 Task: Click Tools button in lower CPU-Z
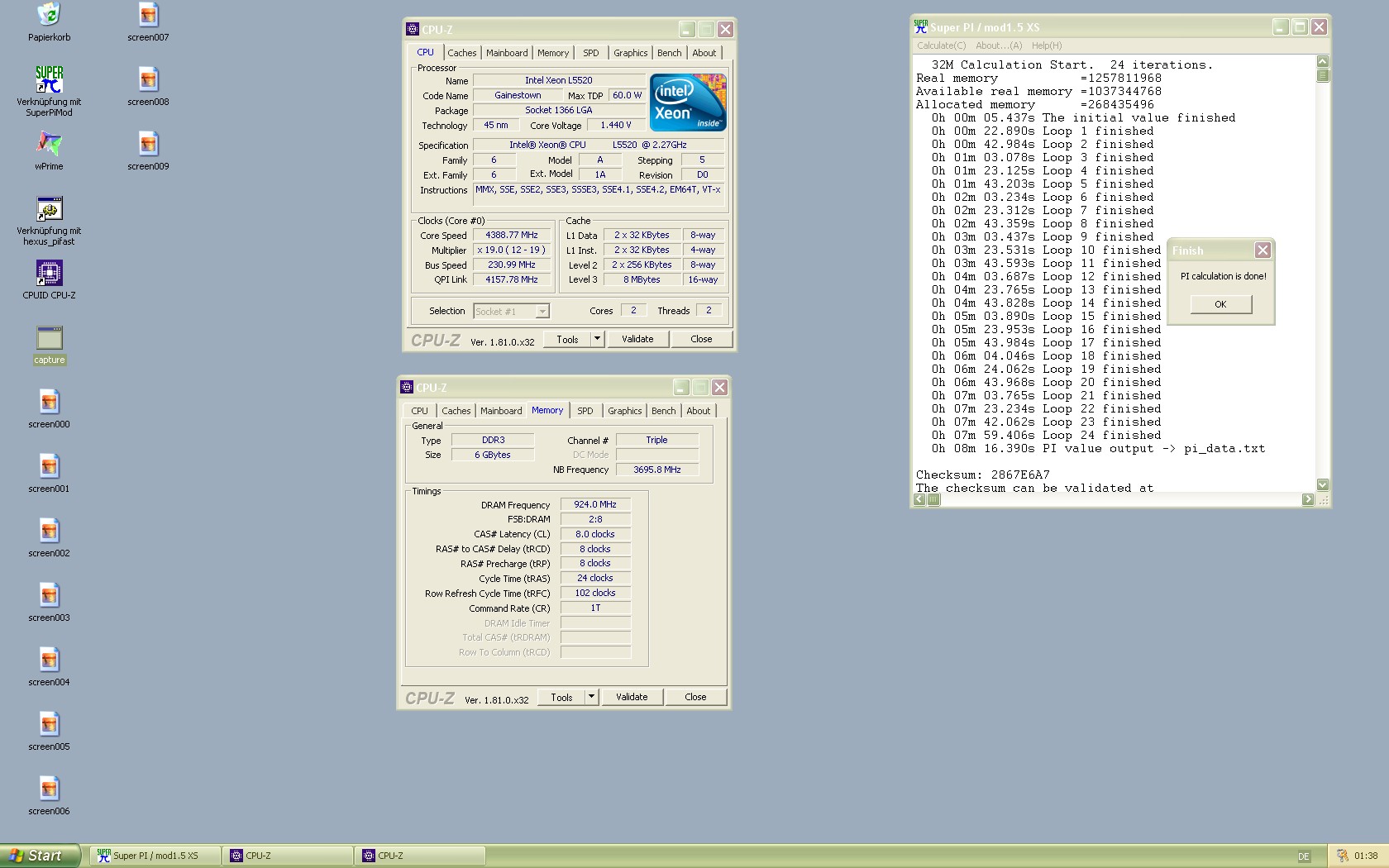click(562, 697)
